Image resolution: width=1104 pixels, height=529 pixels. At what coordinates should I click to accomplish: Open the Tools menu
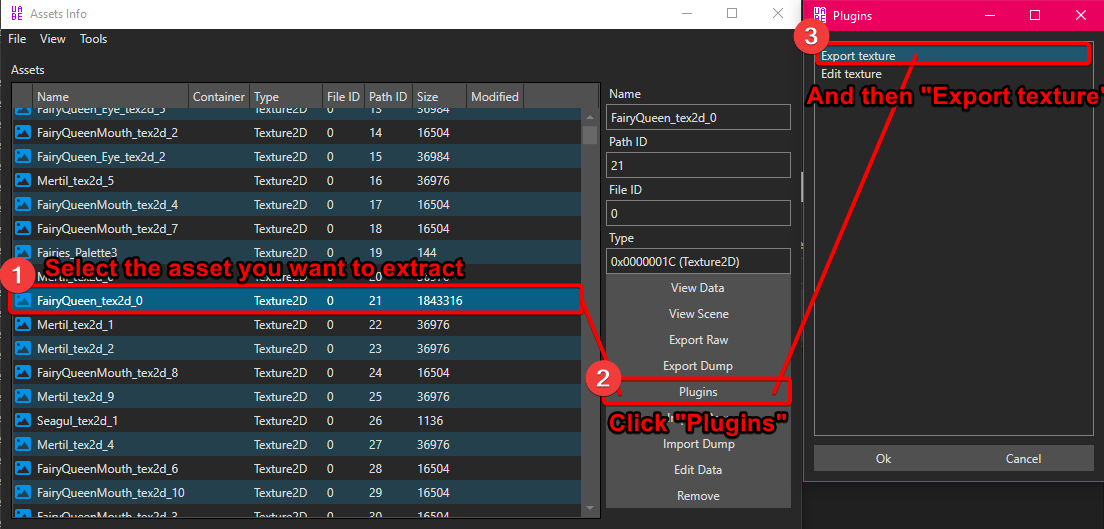[93, 39]
